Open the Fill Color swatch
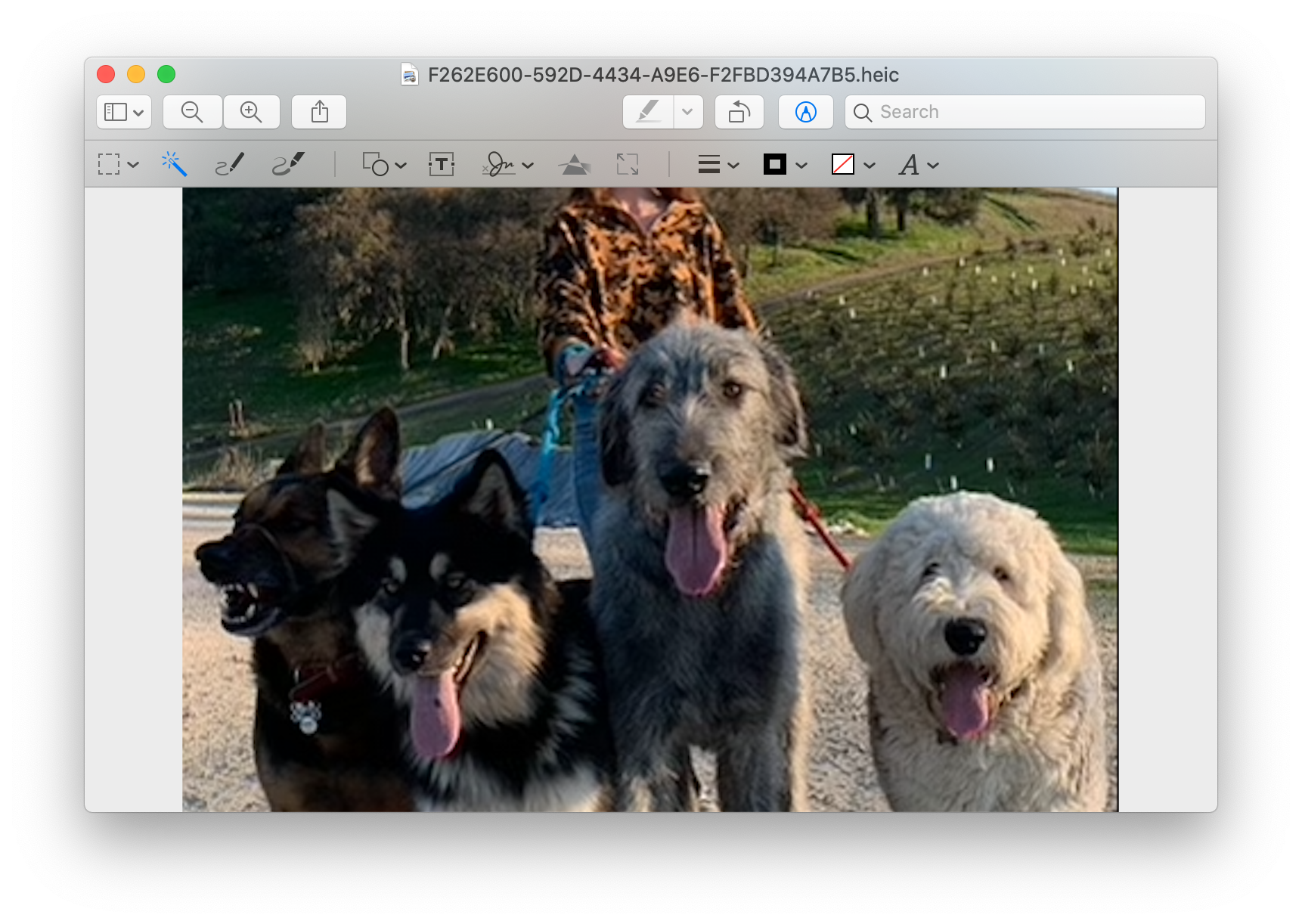1302x924 pixels. click(x=854, y=164)
